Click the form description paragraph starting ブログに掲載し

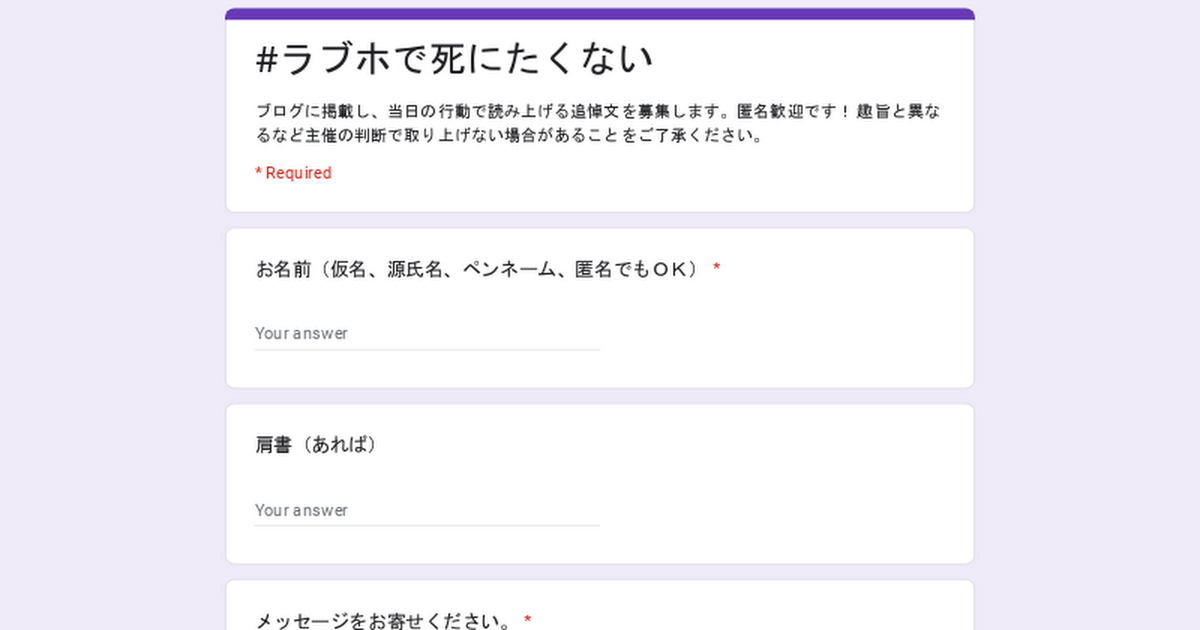pyautogui.click(x=598, y=123)
